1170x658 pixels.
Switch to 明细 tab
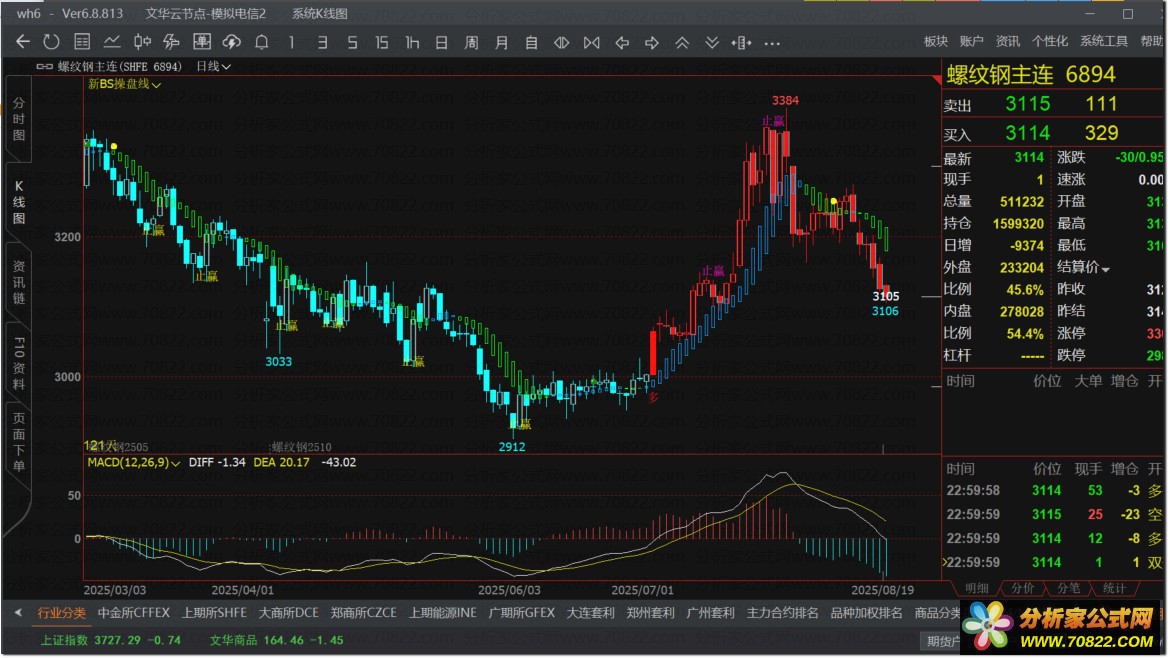tap(976, 589)
